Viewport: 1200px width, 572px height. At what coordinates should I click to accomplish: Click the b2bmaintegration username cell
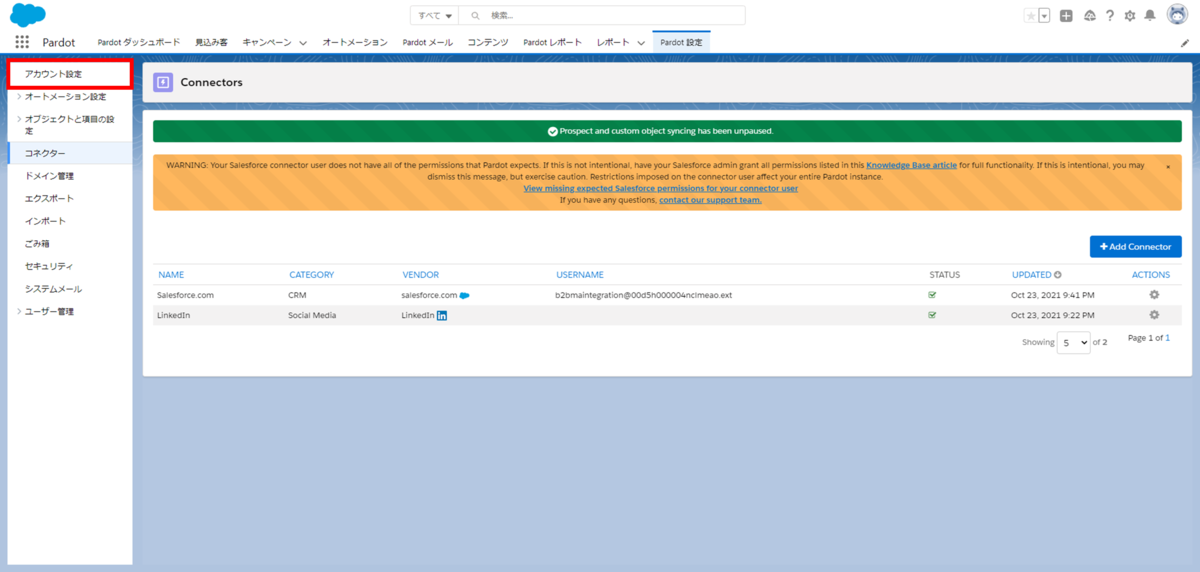point(644,296)
